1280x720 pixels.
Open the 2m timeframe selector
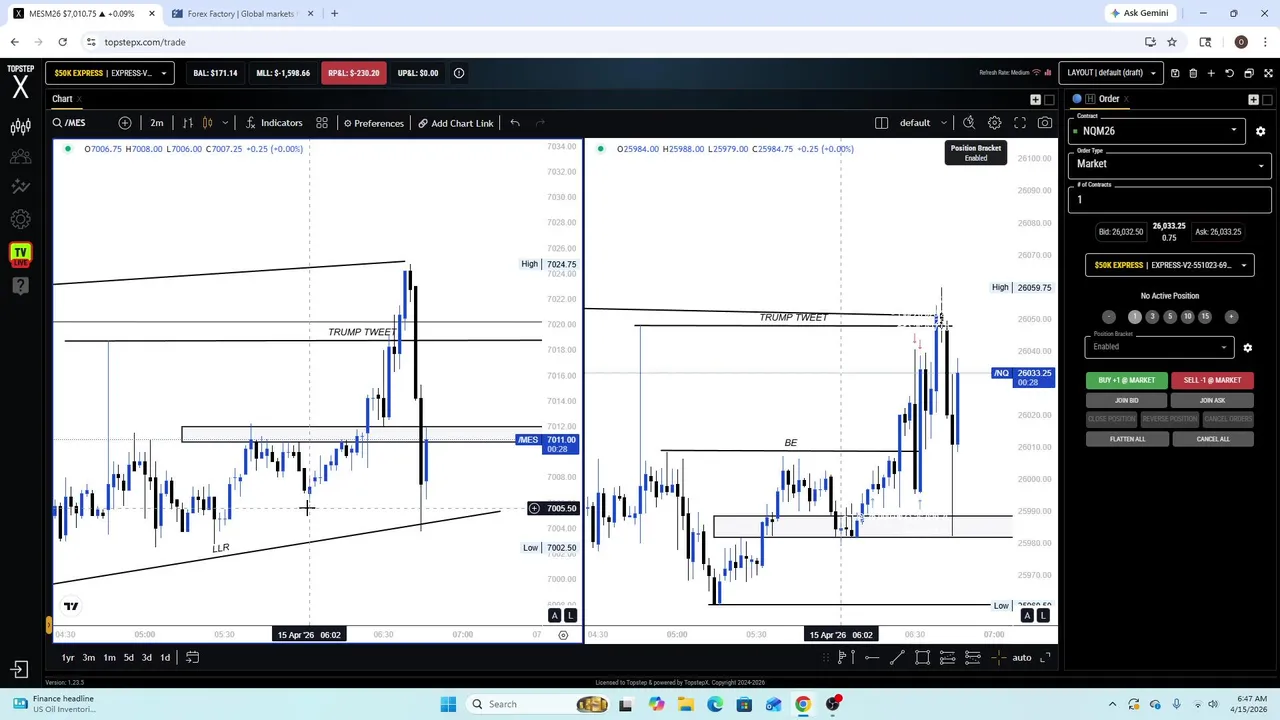click(x=157, y=123)
